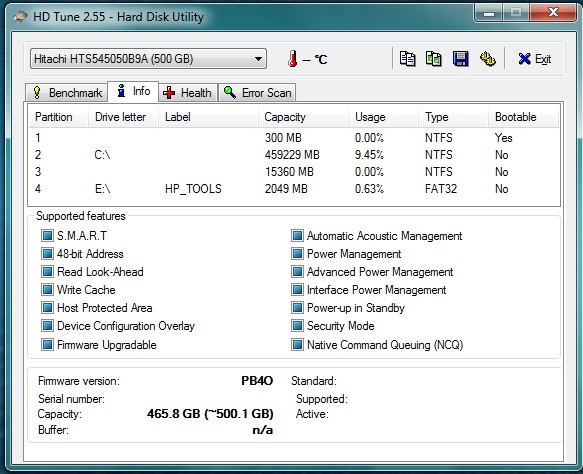Click the Interface Power Management checkbox
Viewport: 583px width, 474px height.
tap(297, 290)
